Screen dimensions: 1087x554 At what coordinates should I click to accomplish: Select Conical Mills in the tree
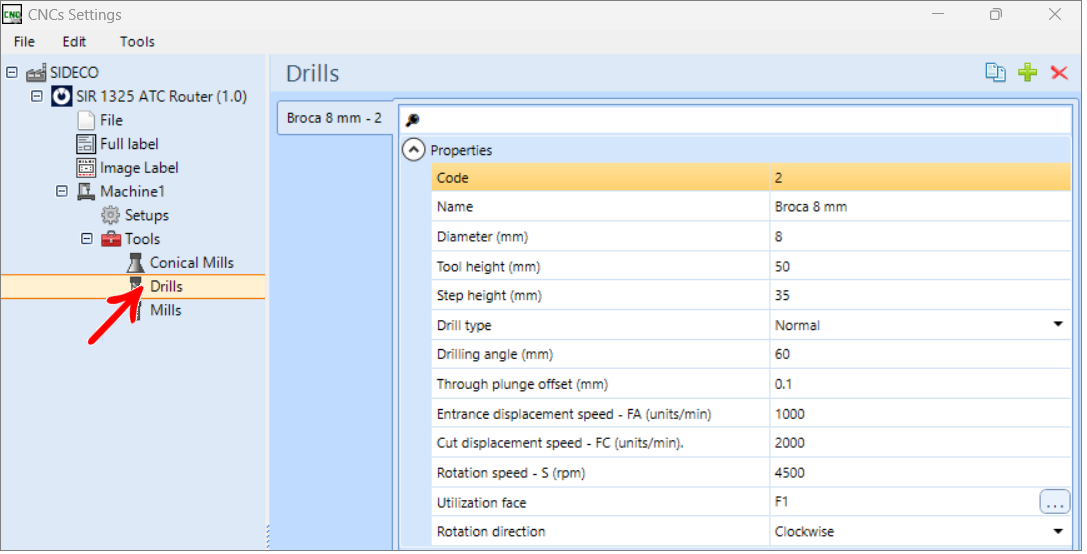click(x=192, y=263)
